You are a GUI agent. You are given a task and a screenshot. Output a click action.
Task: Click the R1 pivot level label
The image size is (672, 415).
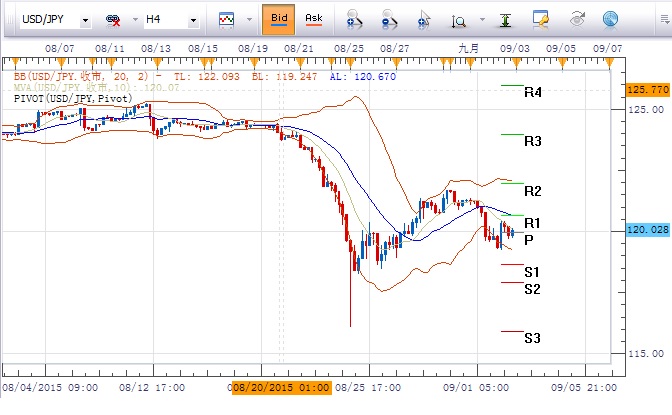click(532, 223)
